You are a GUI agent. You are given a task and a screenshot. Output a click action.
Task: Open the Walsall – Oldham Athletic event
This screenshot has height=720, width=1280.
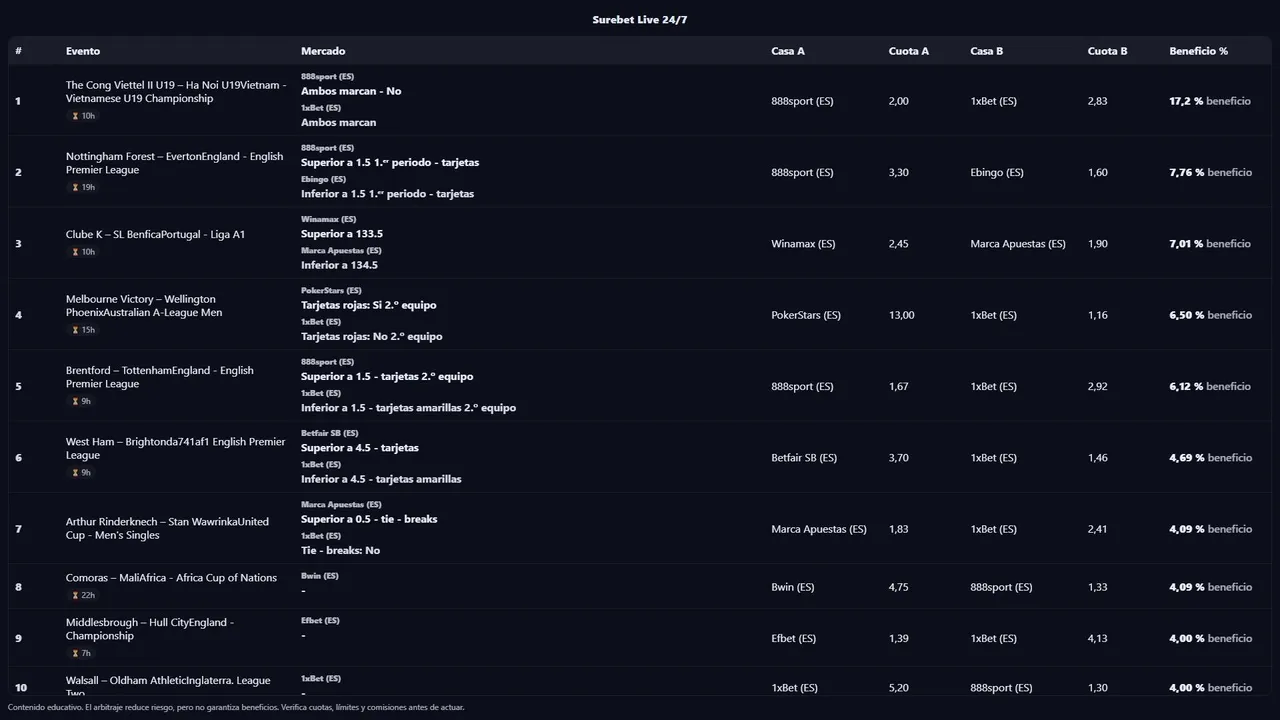click(x=168, y=681)
